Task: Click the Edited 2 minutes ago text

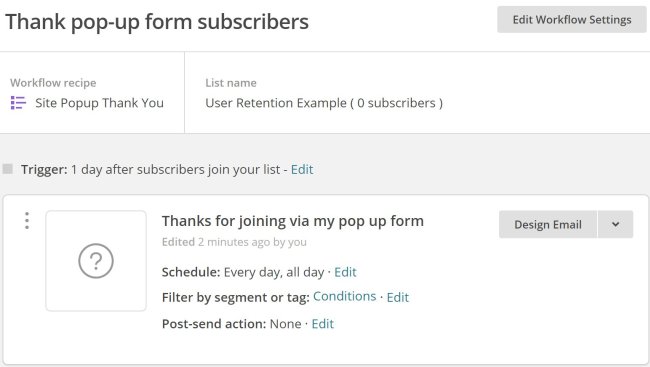Action: 234,242
